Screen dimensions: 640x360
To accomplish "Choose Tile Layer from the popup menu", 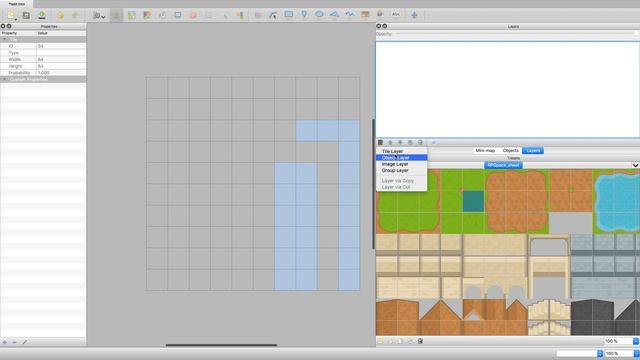I will [x=402, y=151].
